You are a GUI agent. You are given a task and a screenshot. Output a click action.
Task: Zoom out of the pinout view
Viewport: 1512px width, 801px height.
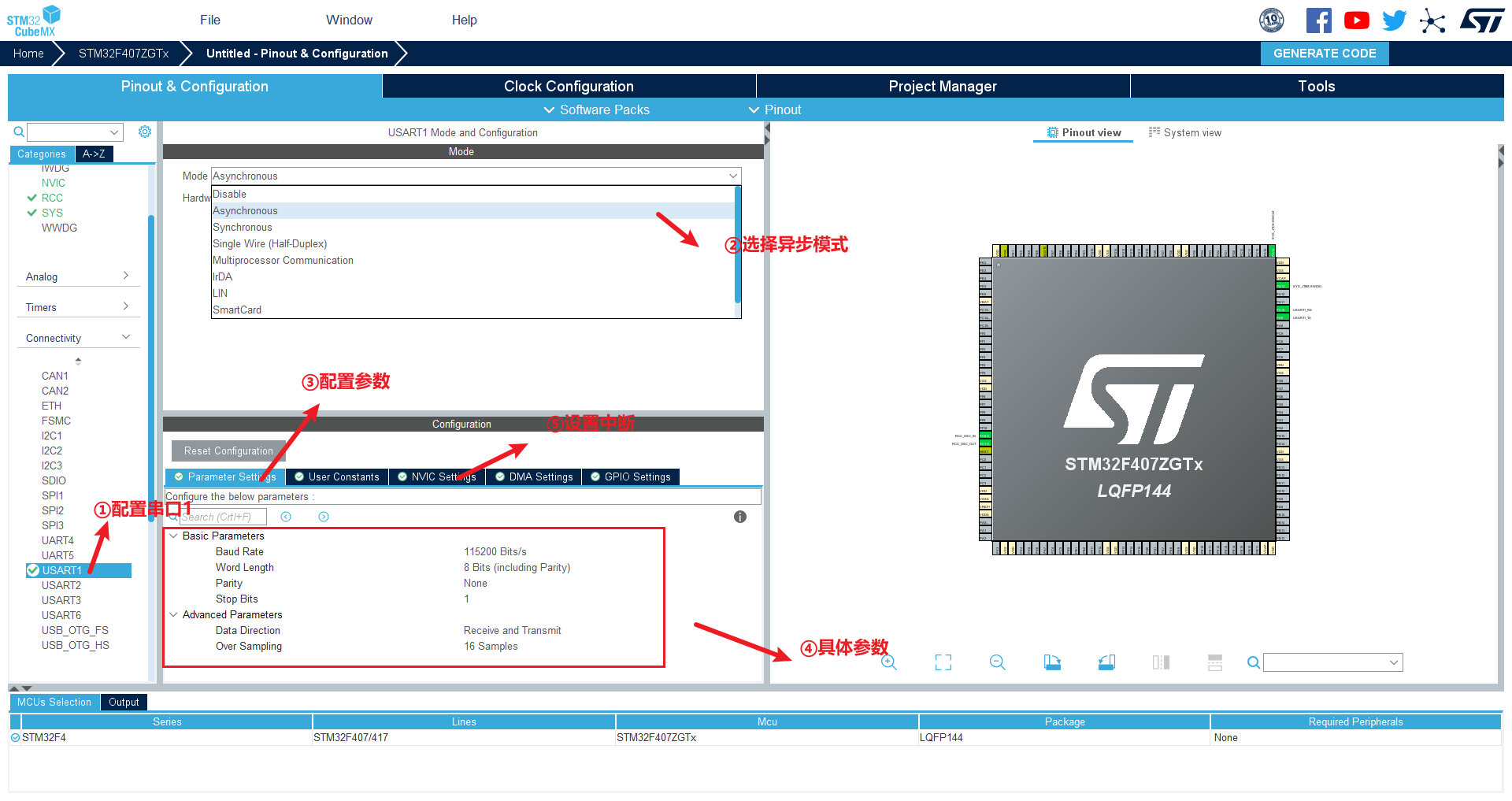[998, 662]
